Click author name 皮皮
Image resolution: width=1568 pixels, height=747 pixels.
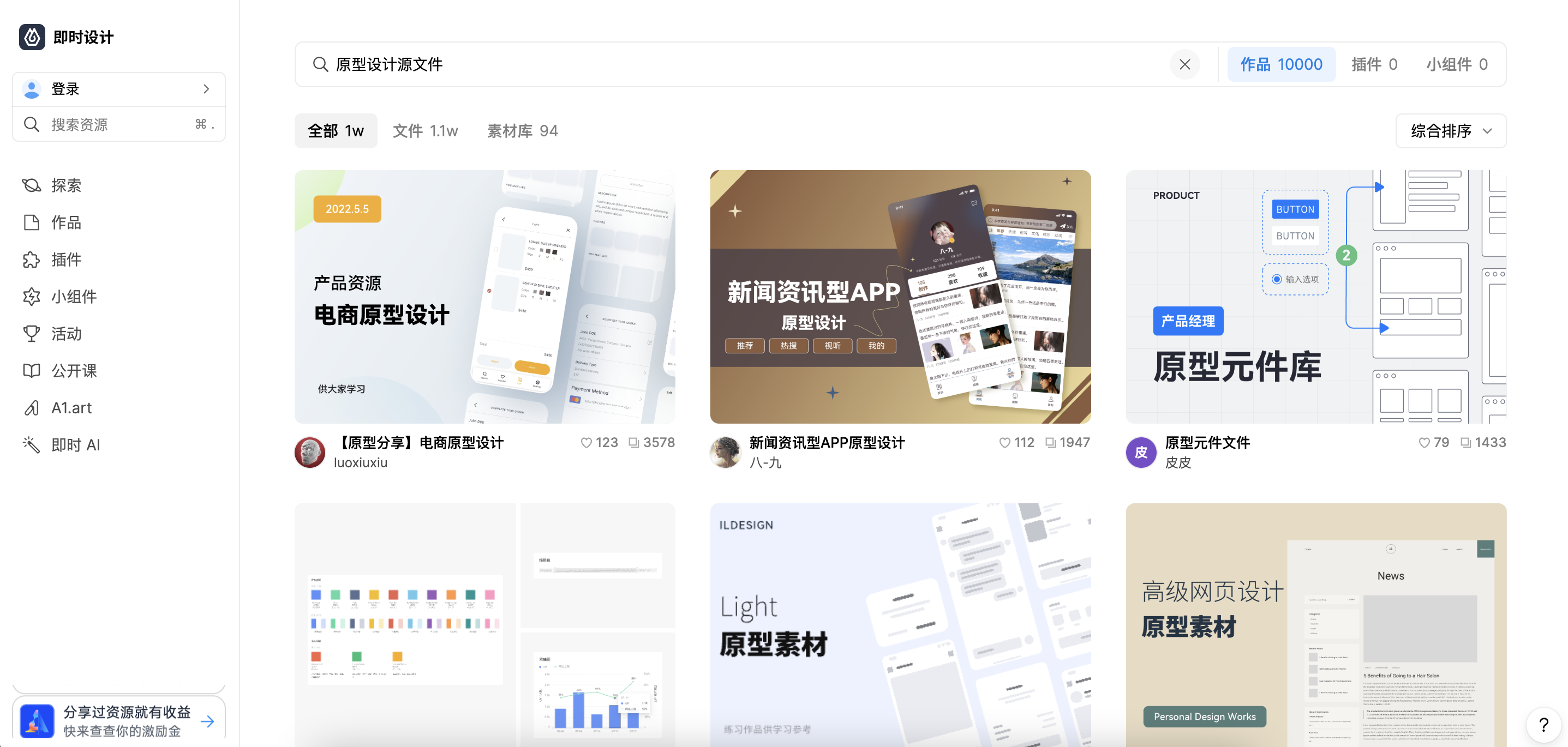(x=1178, y=462)
